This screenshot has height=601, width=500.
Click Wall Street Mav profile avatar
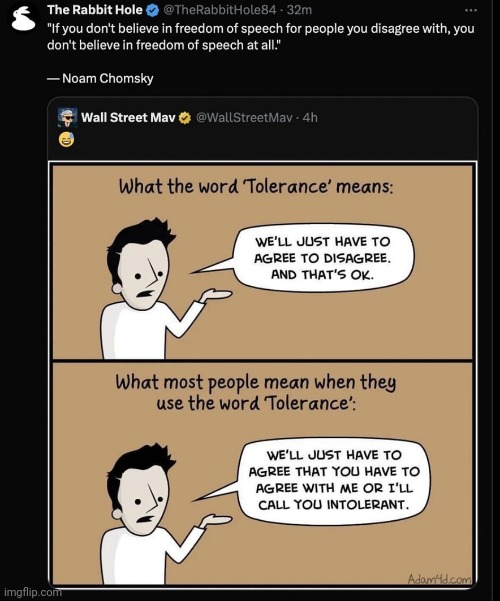[x=67, y=117]
